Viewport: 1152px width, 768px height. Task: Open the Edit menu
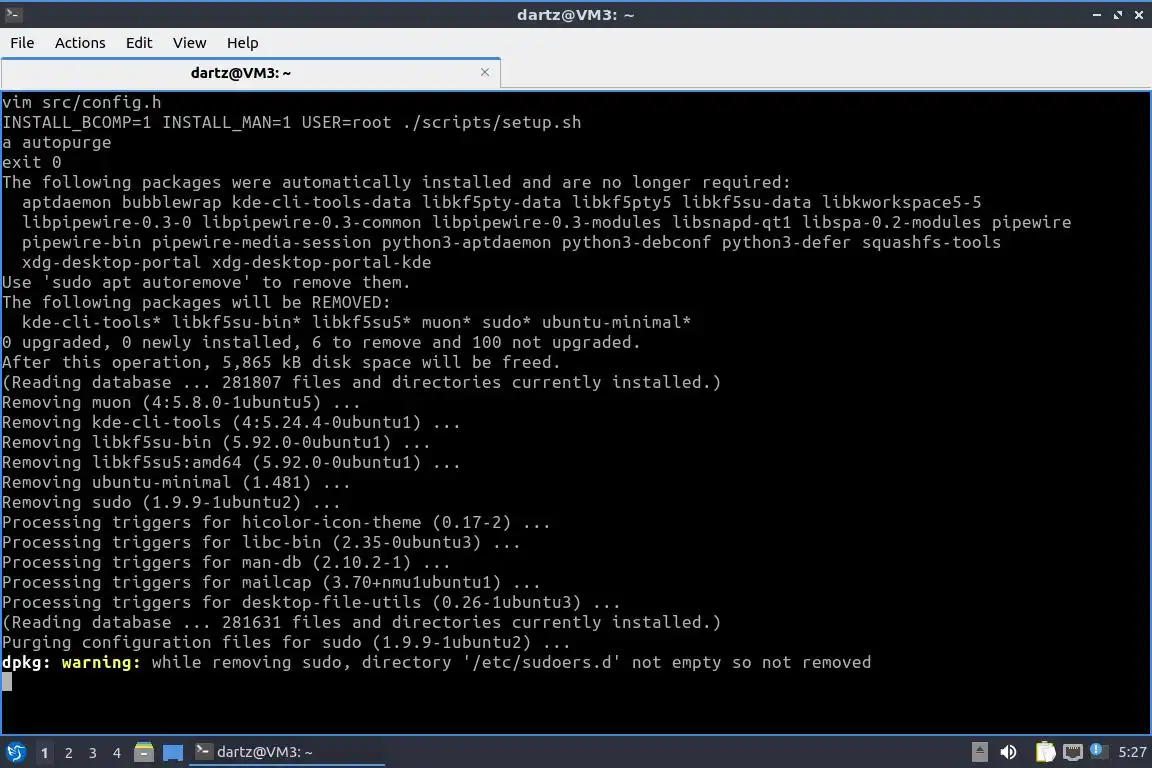(x=139, y=43)
